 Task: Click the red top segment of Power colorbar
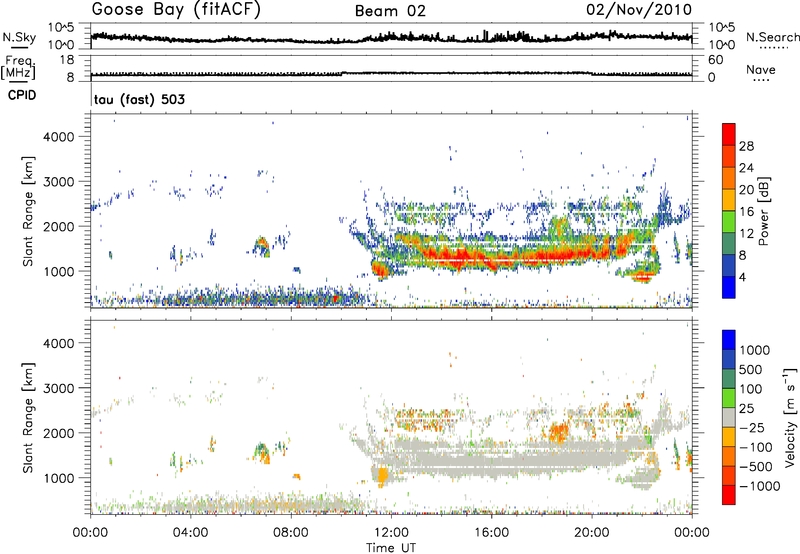click(729, 135)
